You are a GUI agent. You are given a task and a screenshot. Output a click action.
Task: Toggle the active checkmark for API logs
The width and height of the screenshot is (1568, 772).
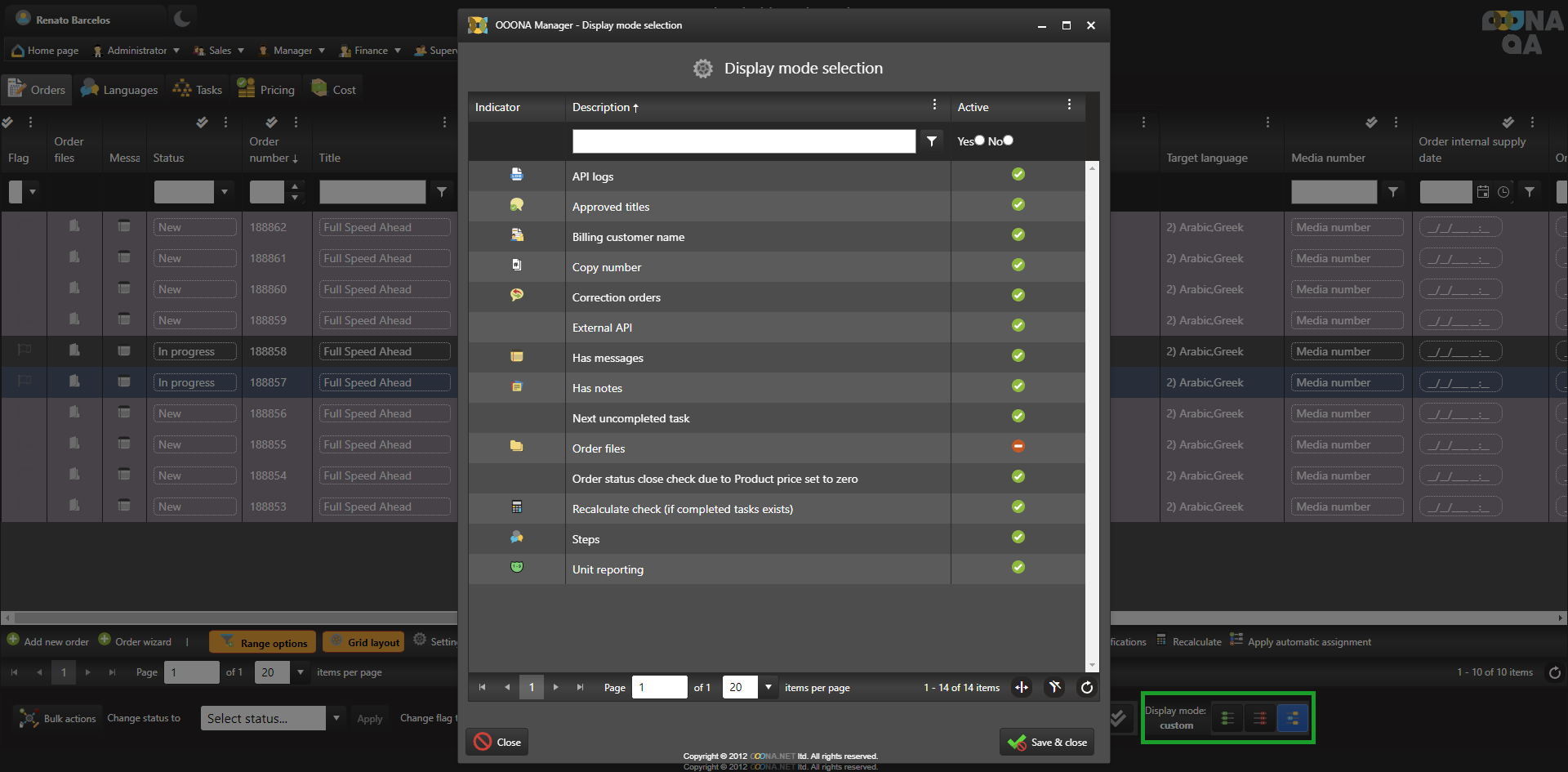pyautogui.click(x=1018, y=175)
